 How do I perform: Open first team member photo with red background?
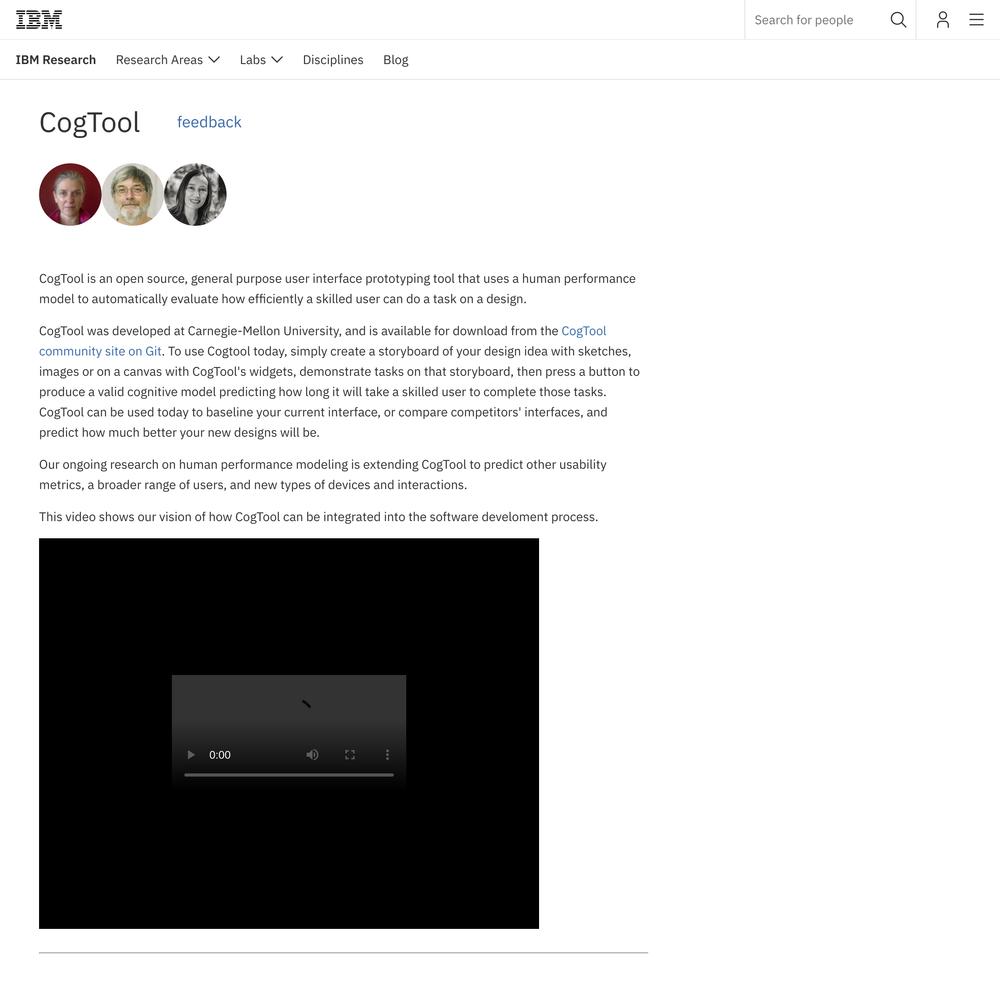coord(70,195)
